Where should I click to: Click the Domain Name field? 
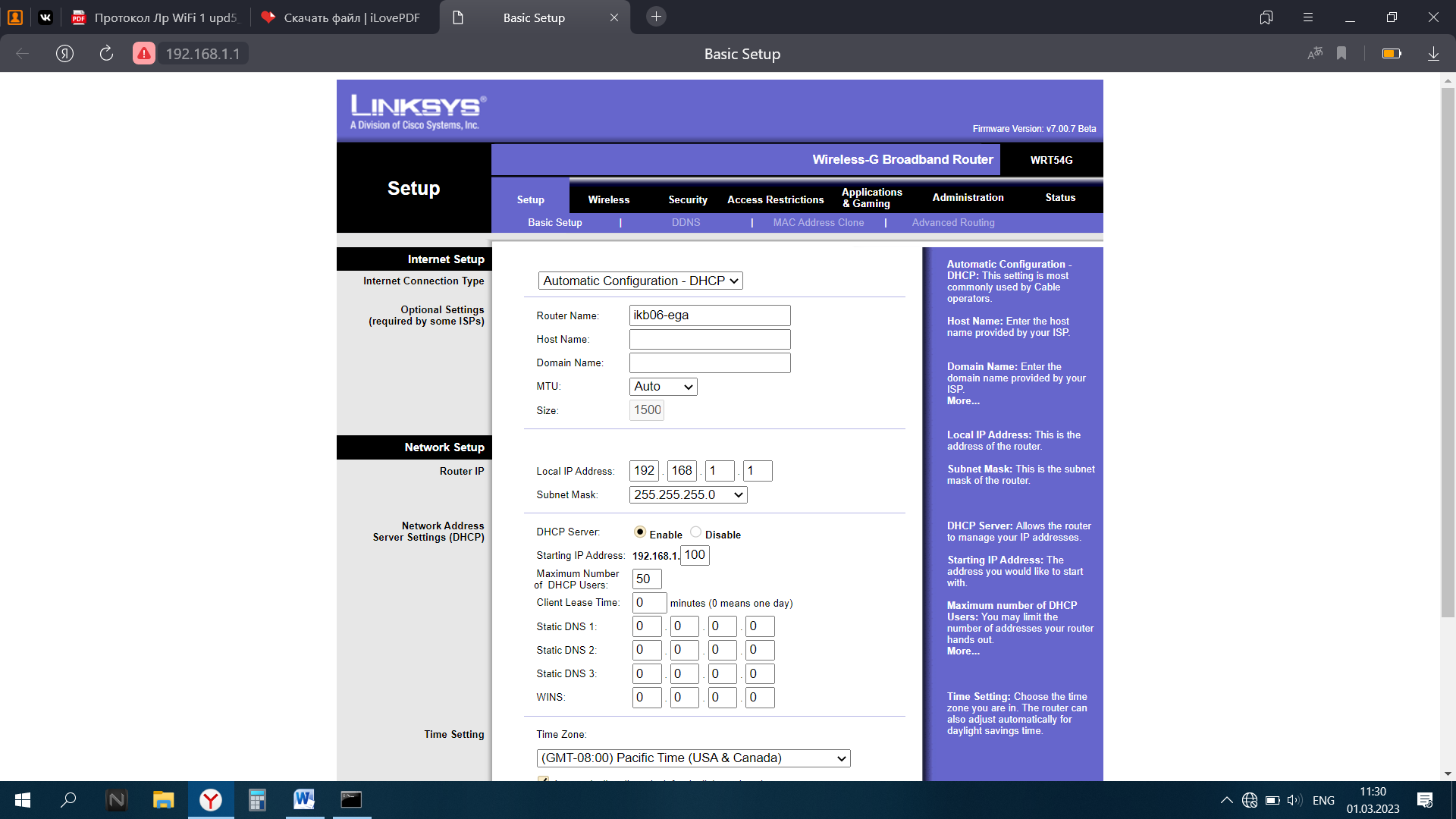point(710,362)
